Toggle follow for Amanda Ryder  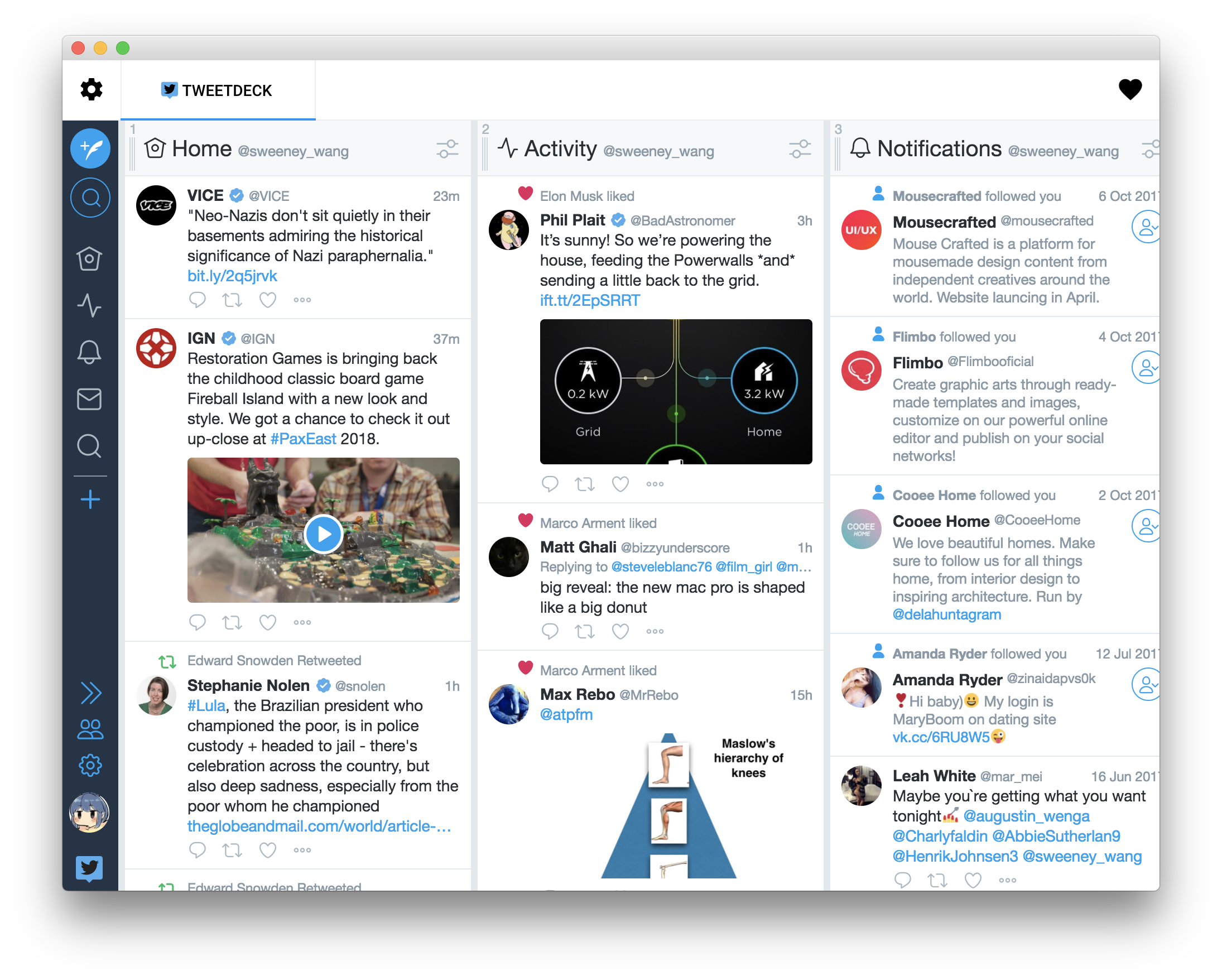click(x=1146, y=685)
